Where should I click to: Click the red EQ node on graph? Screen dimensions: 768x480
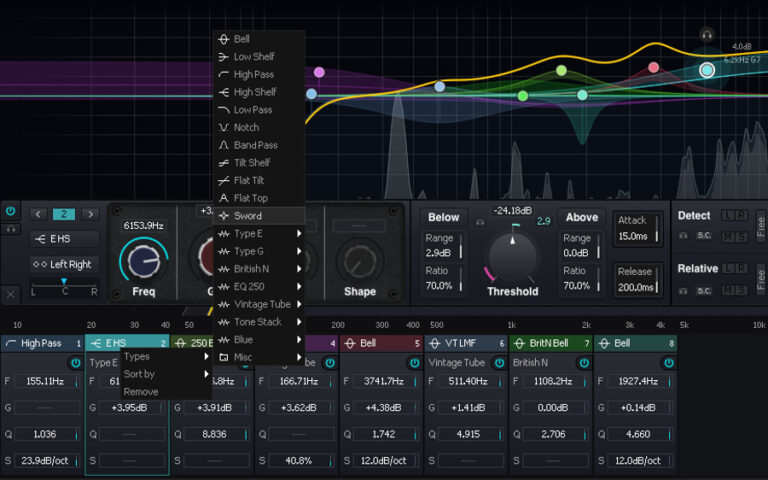click(x=653, y=67)
